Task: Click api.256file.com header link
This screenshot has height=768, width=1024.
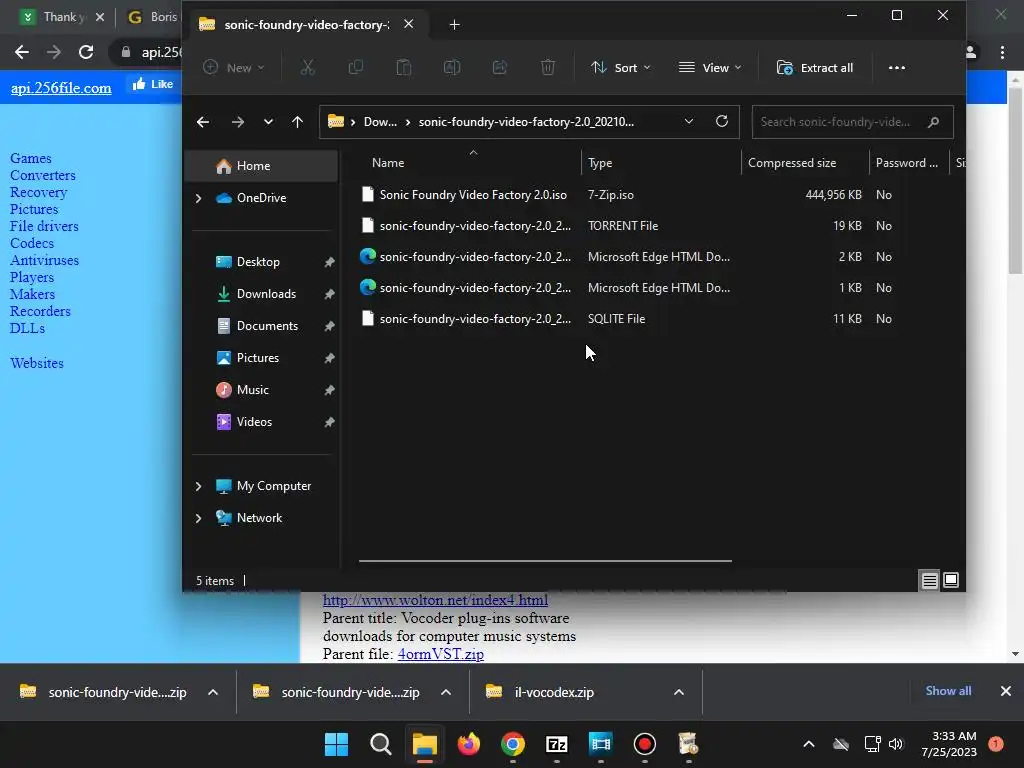Action: pyautogui.click(x=61, y=88)
